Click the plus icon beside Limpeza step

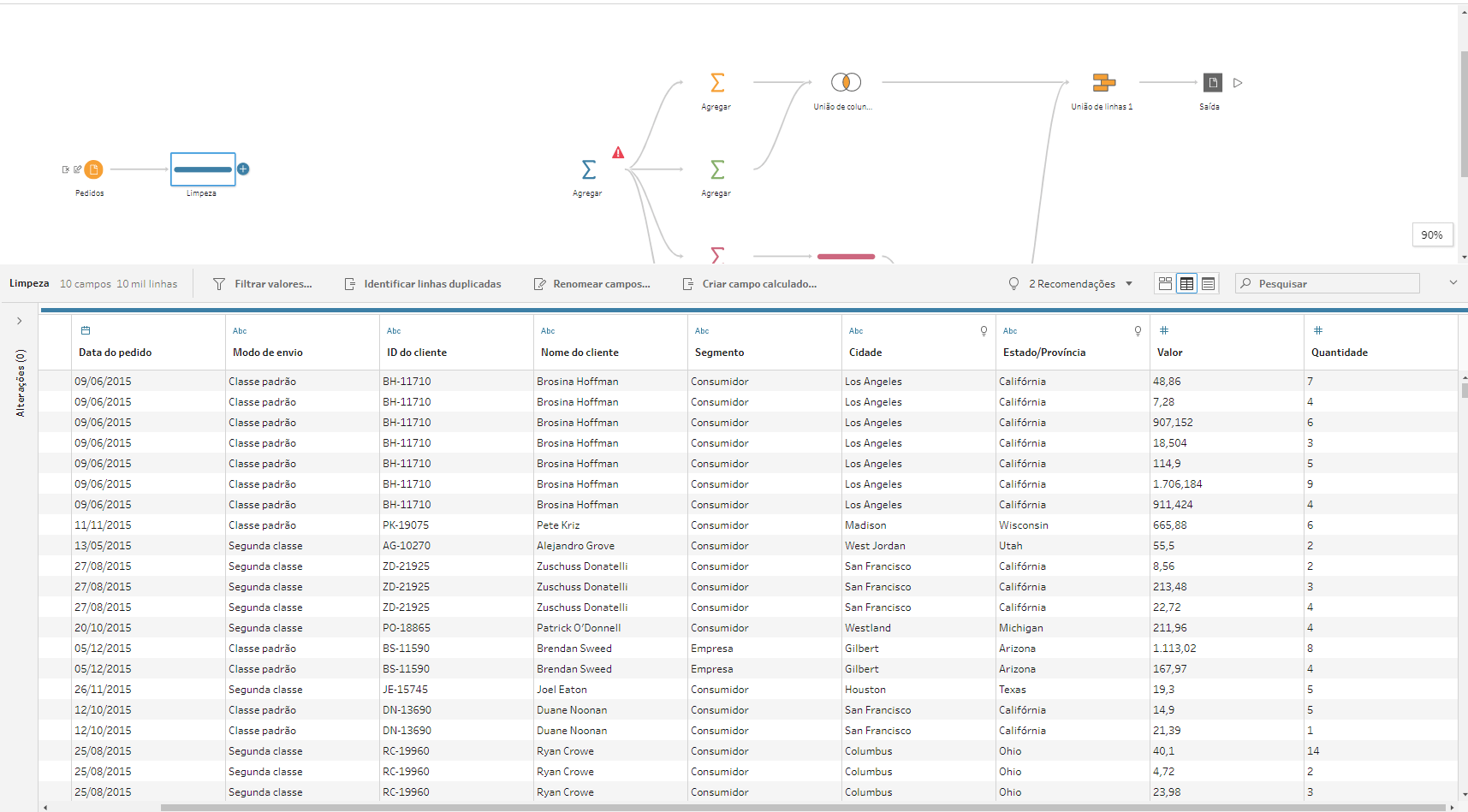[x=243, y=169]
